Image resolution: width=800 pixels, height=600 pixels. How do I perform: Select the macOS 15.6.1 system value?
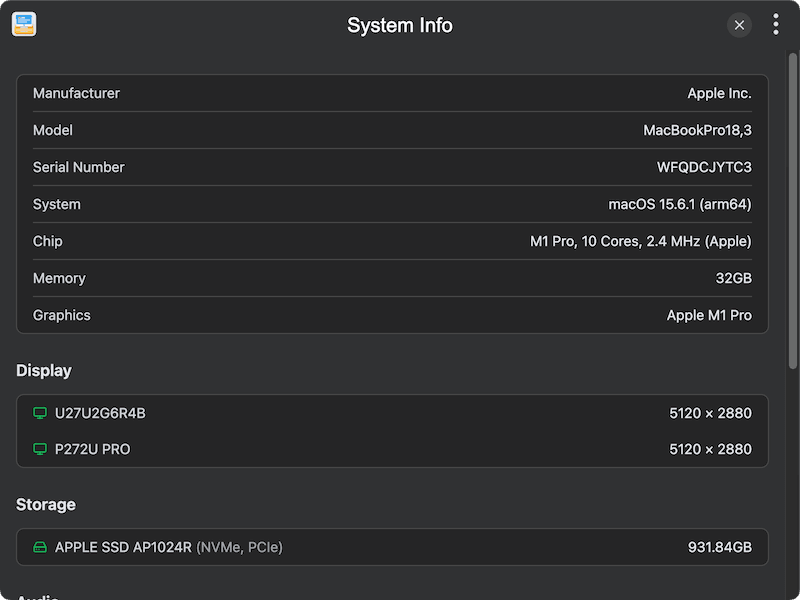click(x=680, y=204)
